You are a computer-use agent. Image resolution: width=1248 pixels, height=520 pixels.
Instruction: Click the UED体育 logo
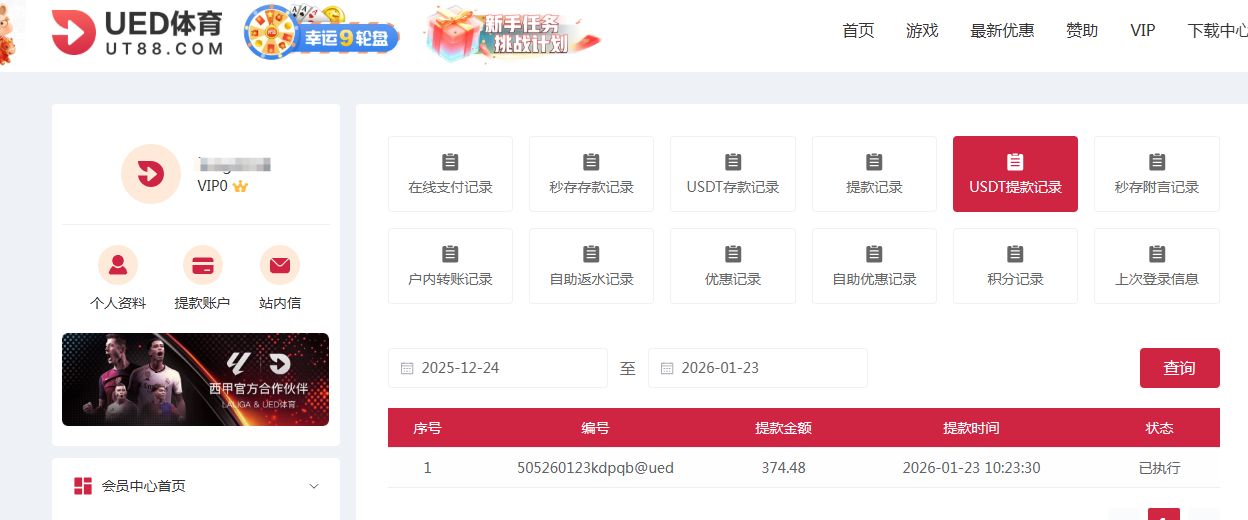[137, 33]
